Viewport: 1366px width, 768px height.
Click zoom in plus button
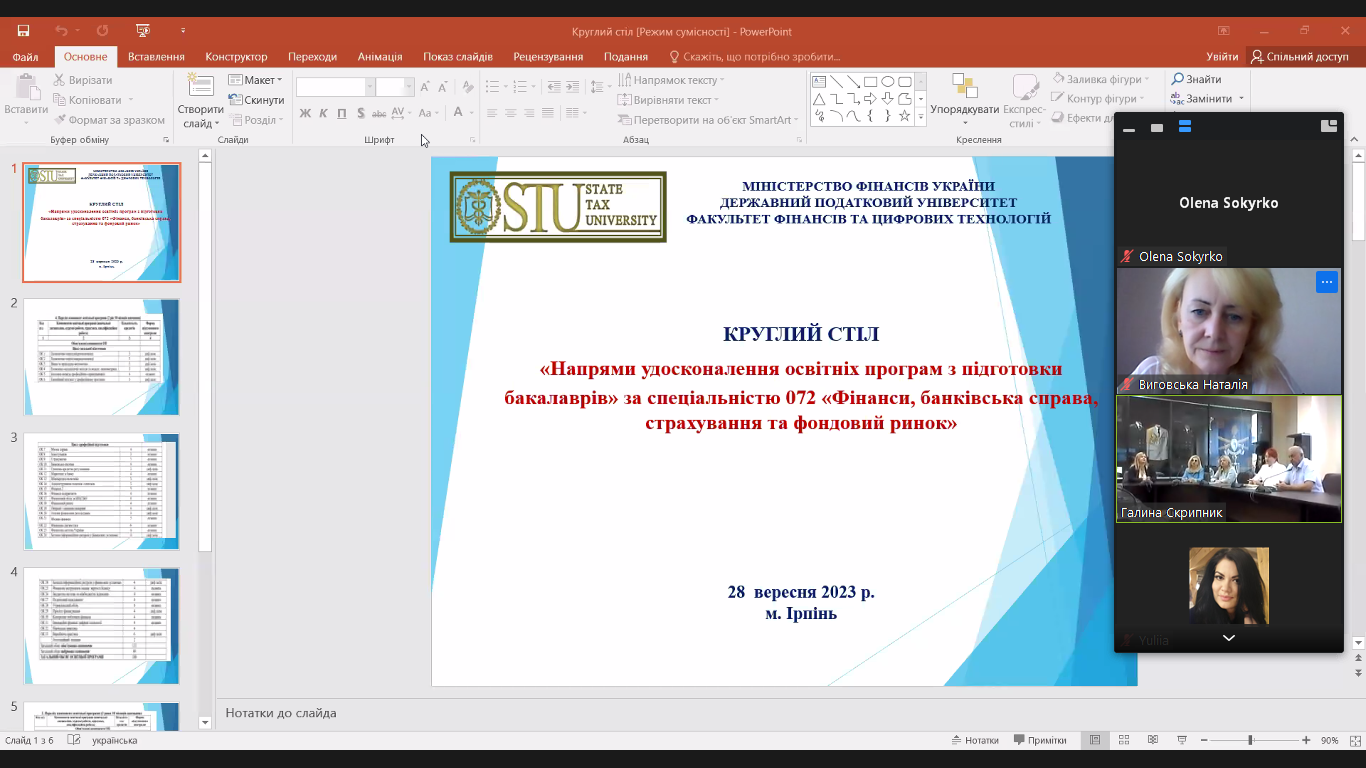[1306, 740]
